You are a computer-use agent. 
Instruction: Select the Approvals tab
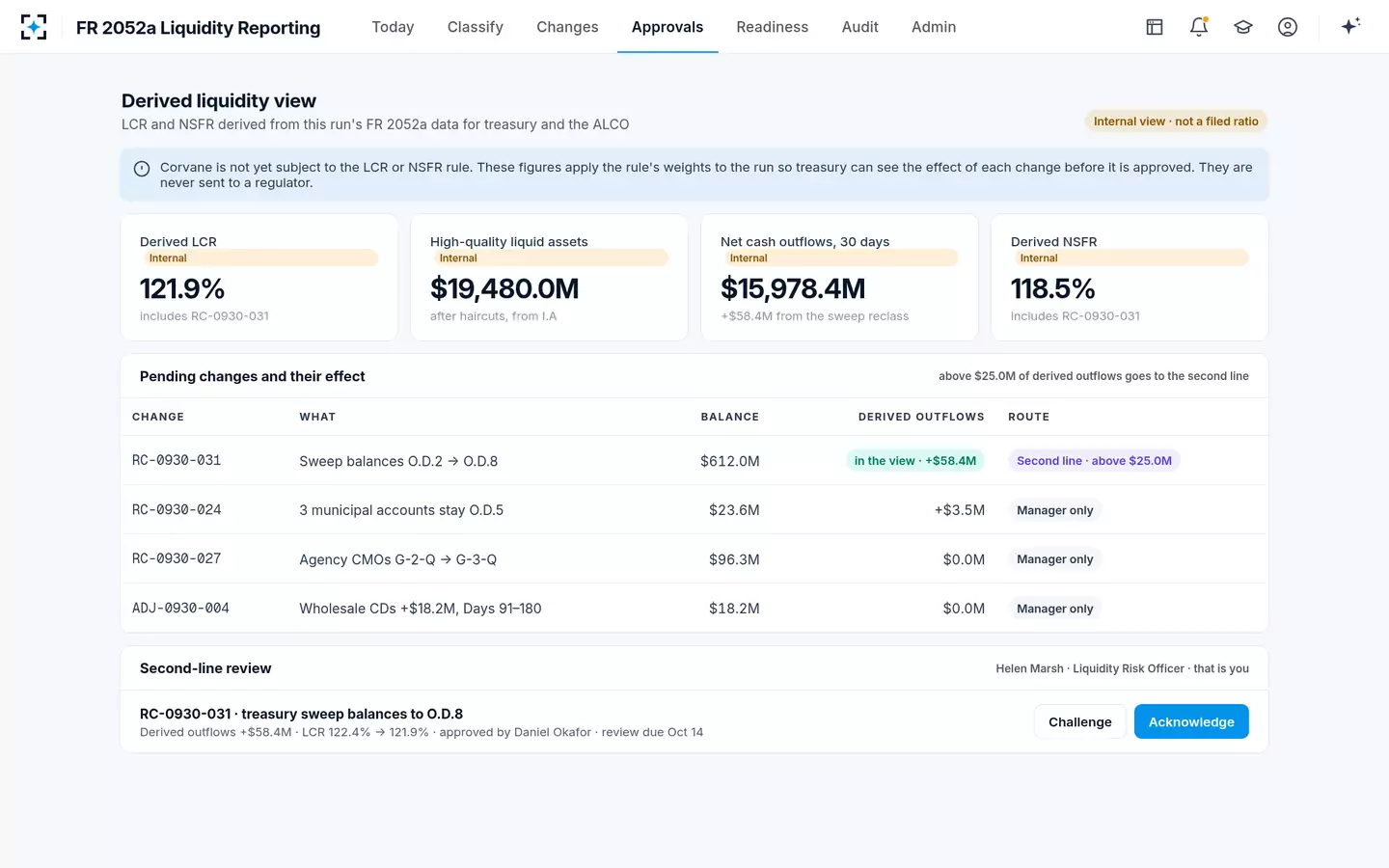pos(667,27)
